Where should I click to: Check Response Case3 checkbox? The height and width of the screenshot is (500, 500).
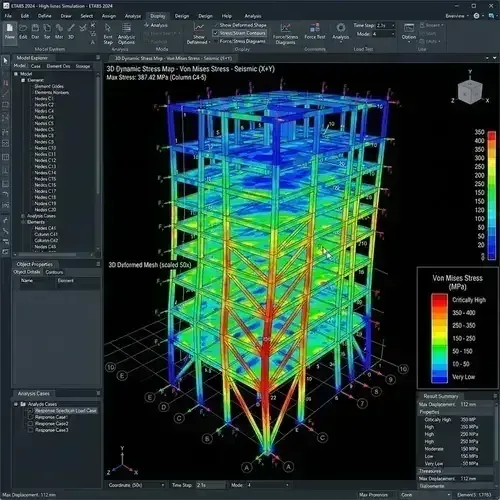[30, 430]
